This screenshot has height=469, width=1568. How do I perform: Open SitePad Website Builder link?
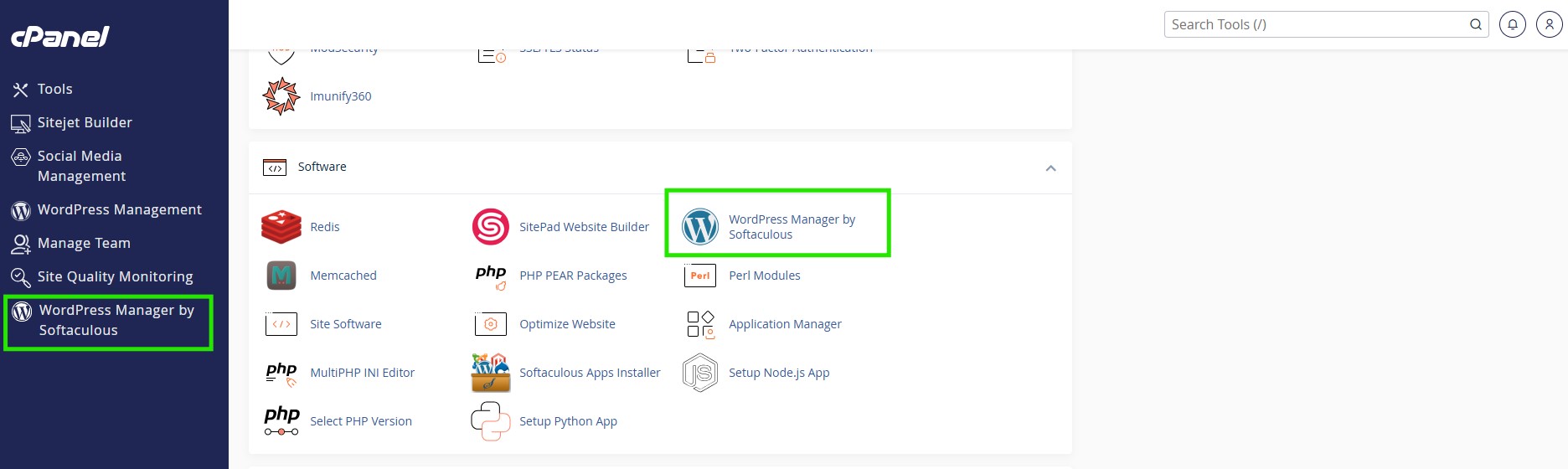(x=584, y=227)
